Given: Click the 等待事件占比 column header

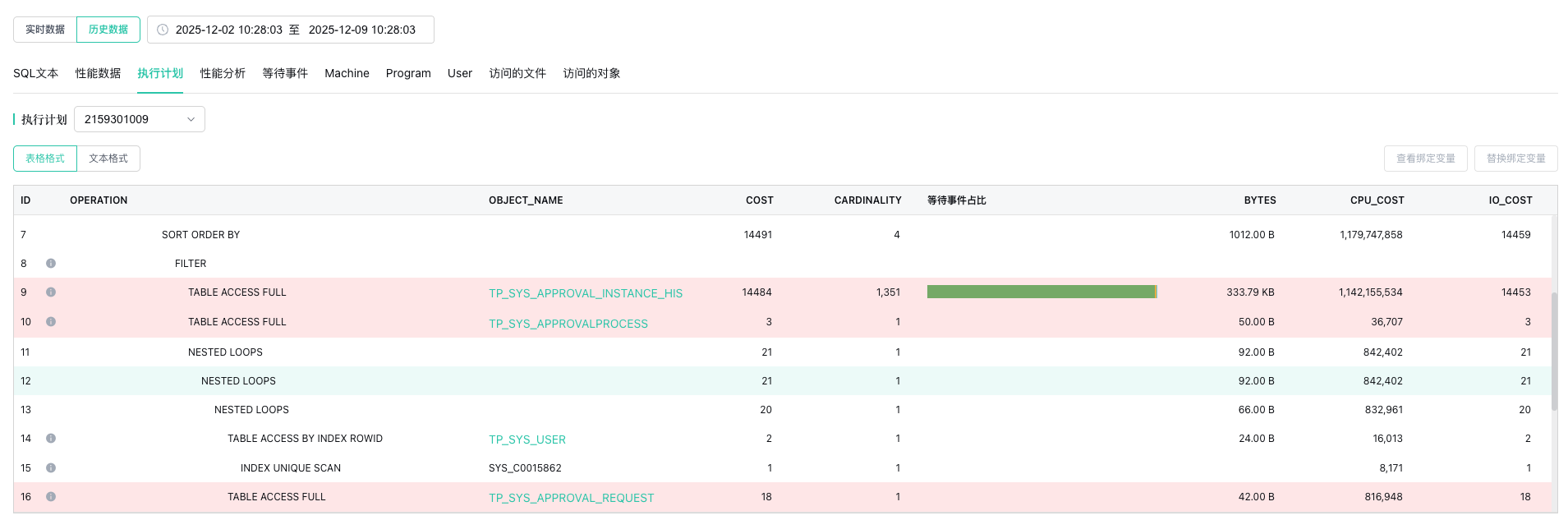Looking at the screenshot, I should [957, 200].
